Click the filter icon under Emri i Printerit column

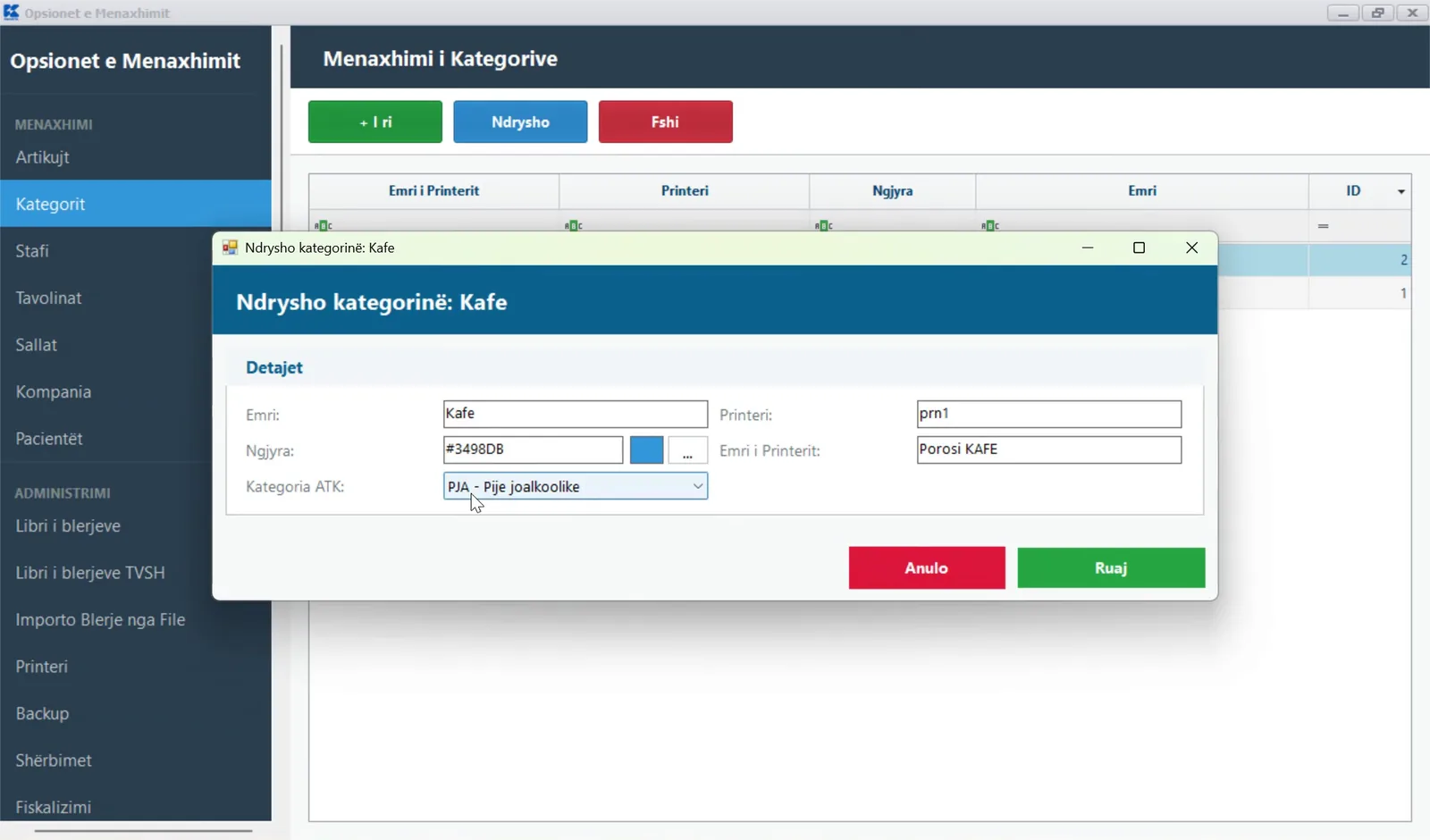[x=324, y=225]
